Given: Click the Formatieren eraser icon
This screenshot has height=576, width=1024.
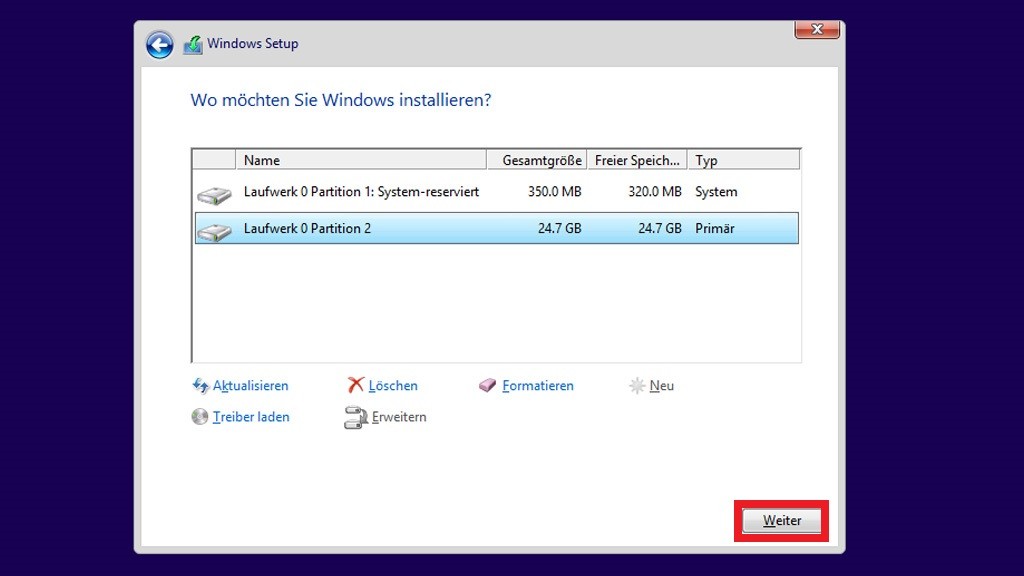Looking at the screenshot, I should click(487, 385).
